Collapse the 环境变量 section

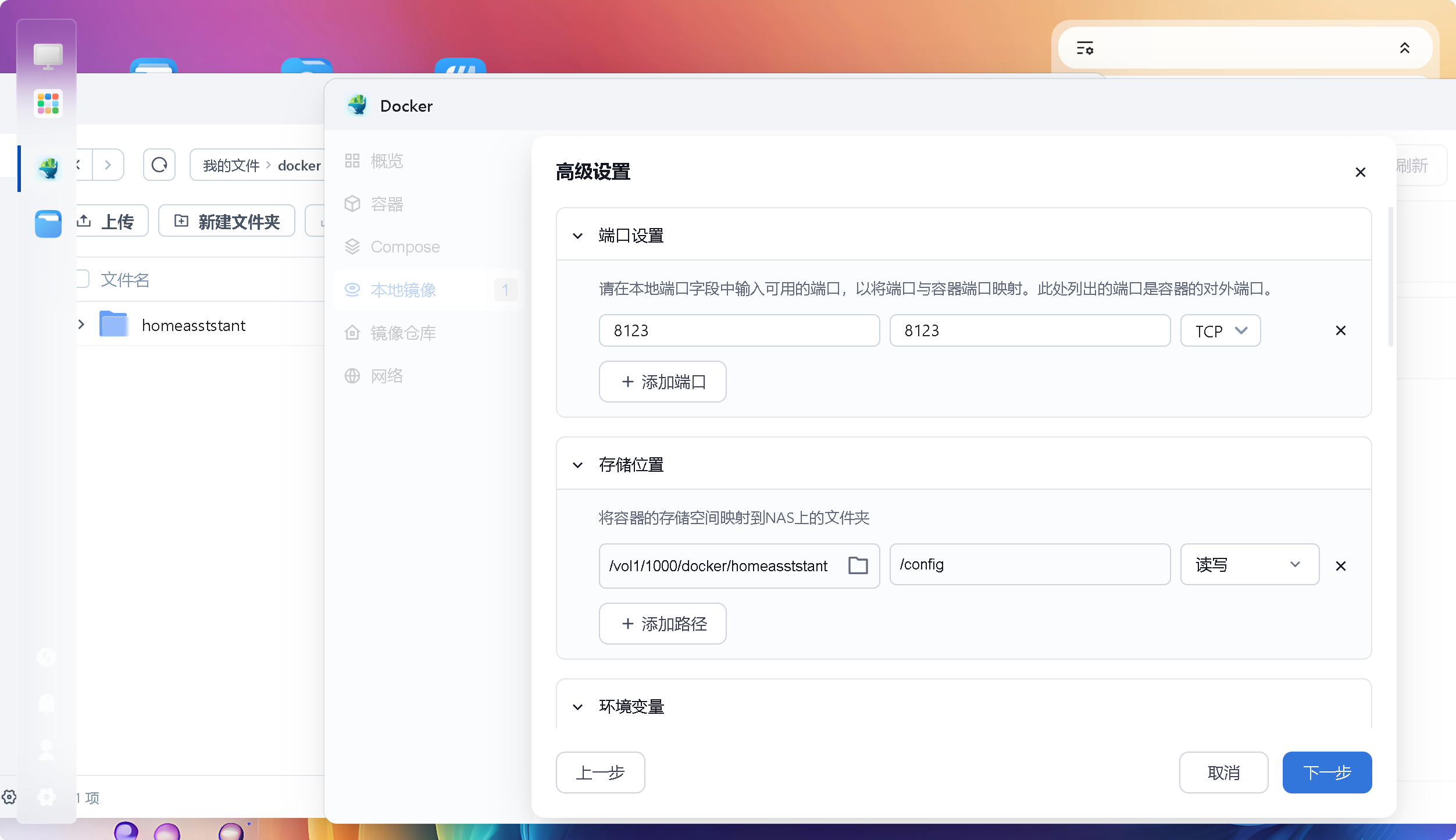click(577, 707)
